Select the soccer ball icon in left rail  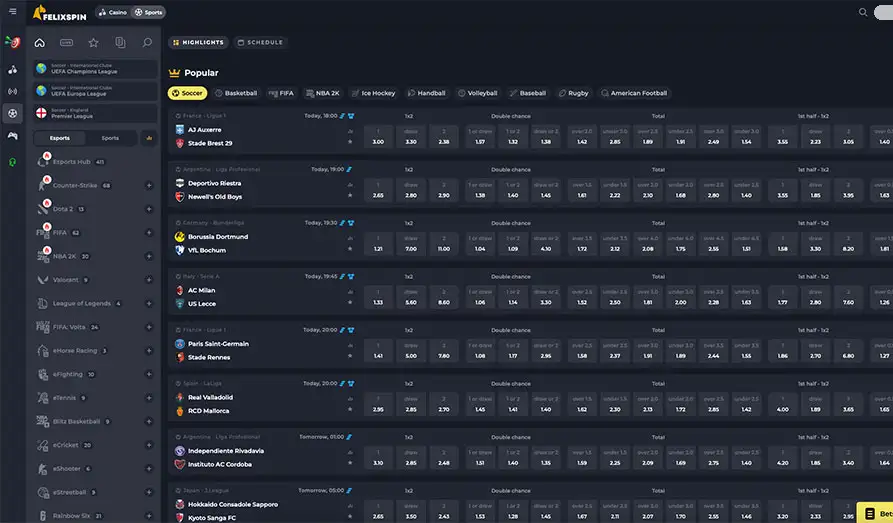point(13,113)
